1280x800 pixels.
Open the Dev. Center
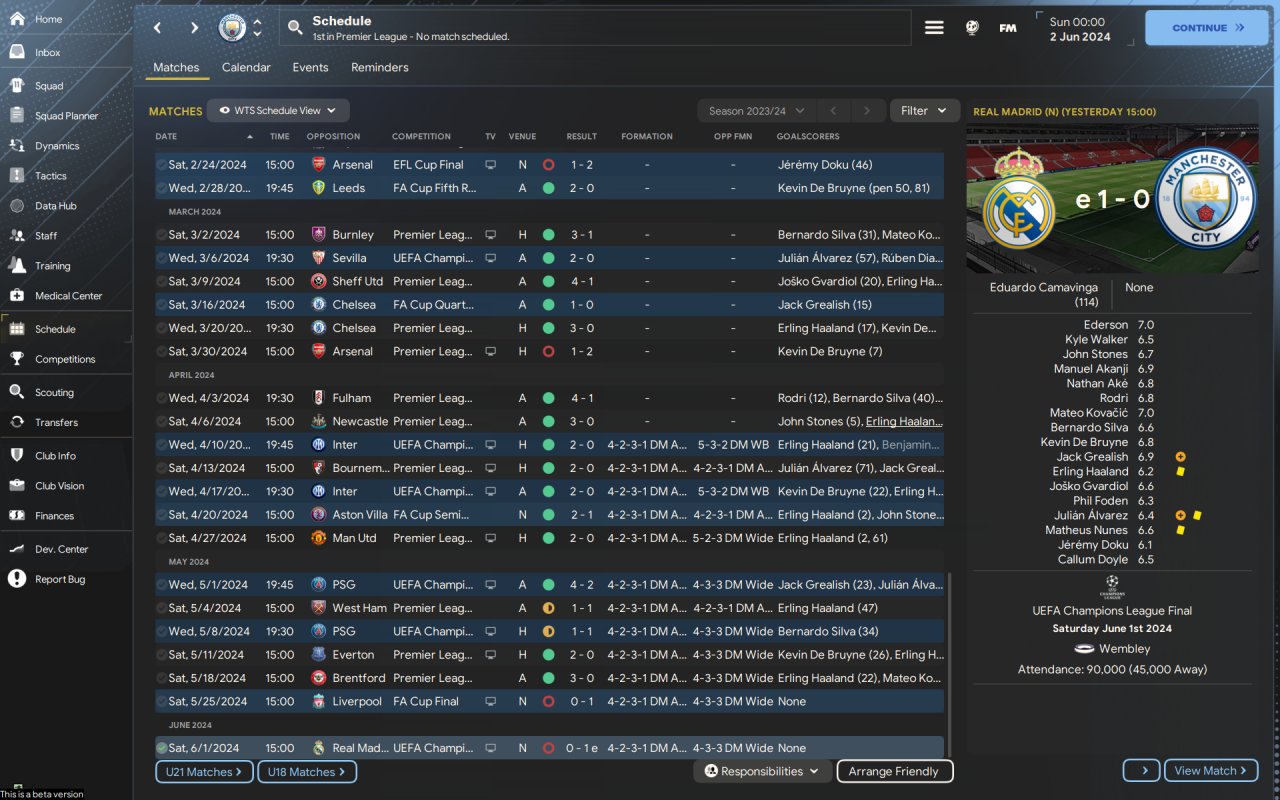pos(66,549)
